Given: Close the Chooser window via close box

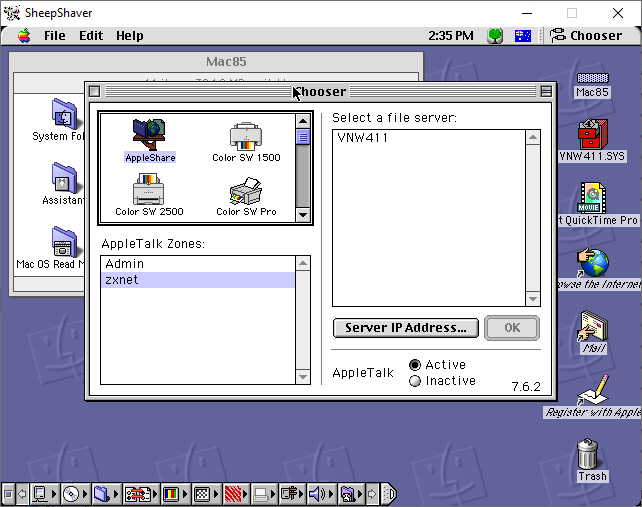Looking at the screenshot, I should point(94,91).
